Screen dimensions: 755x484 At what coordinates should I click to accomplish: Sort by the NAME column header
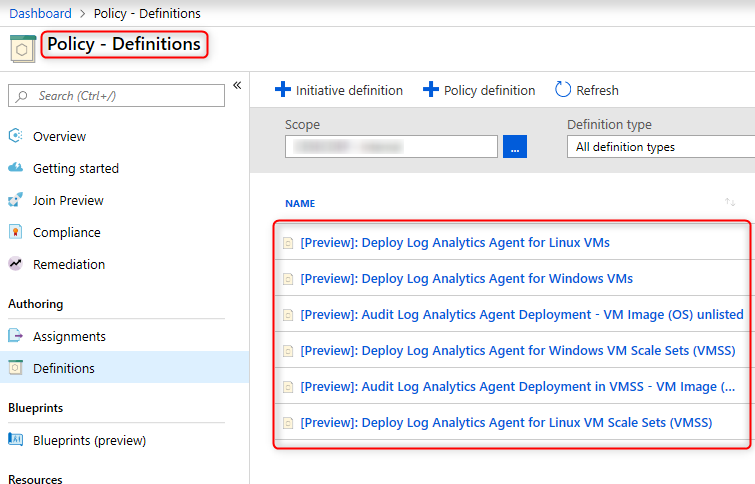pos(300,203)
